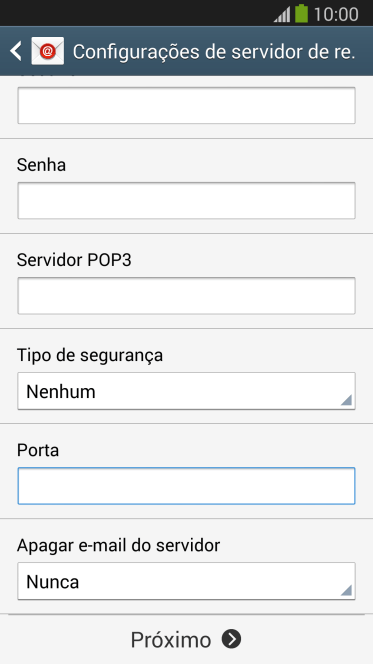Tap the Porta label
This screenshot has width=373, height=664.
[x=38, y=450]
